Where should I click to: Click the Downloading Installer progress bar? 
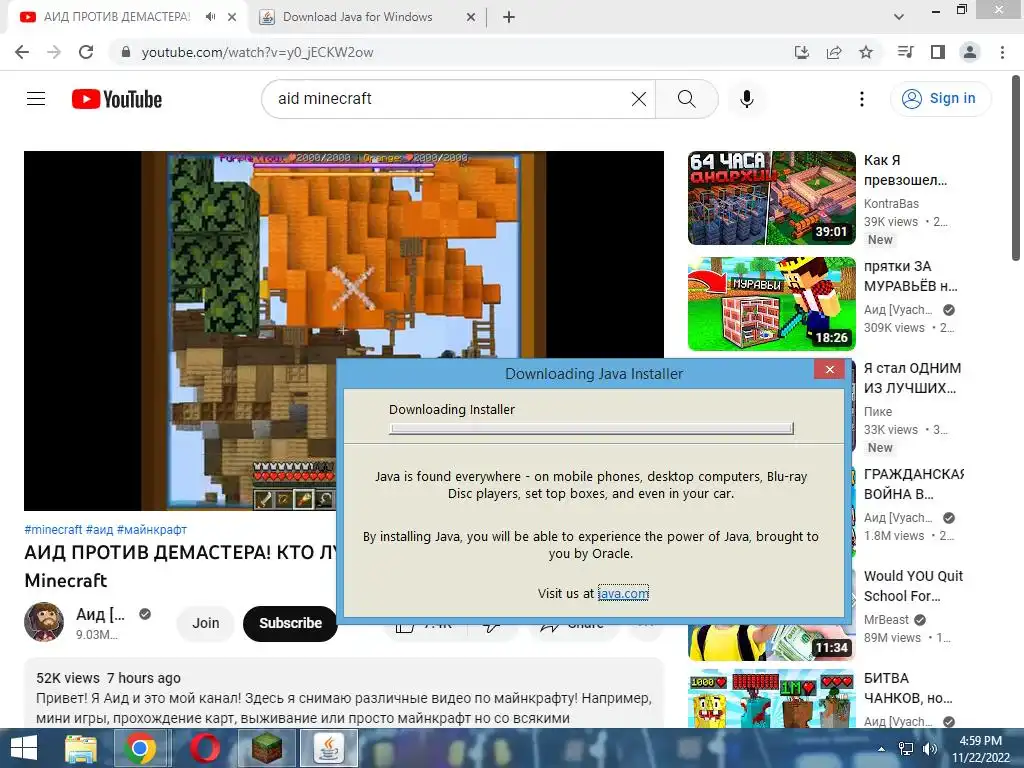coord(591,428)
